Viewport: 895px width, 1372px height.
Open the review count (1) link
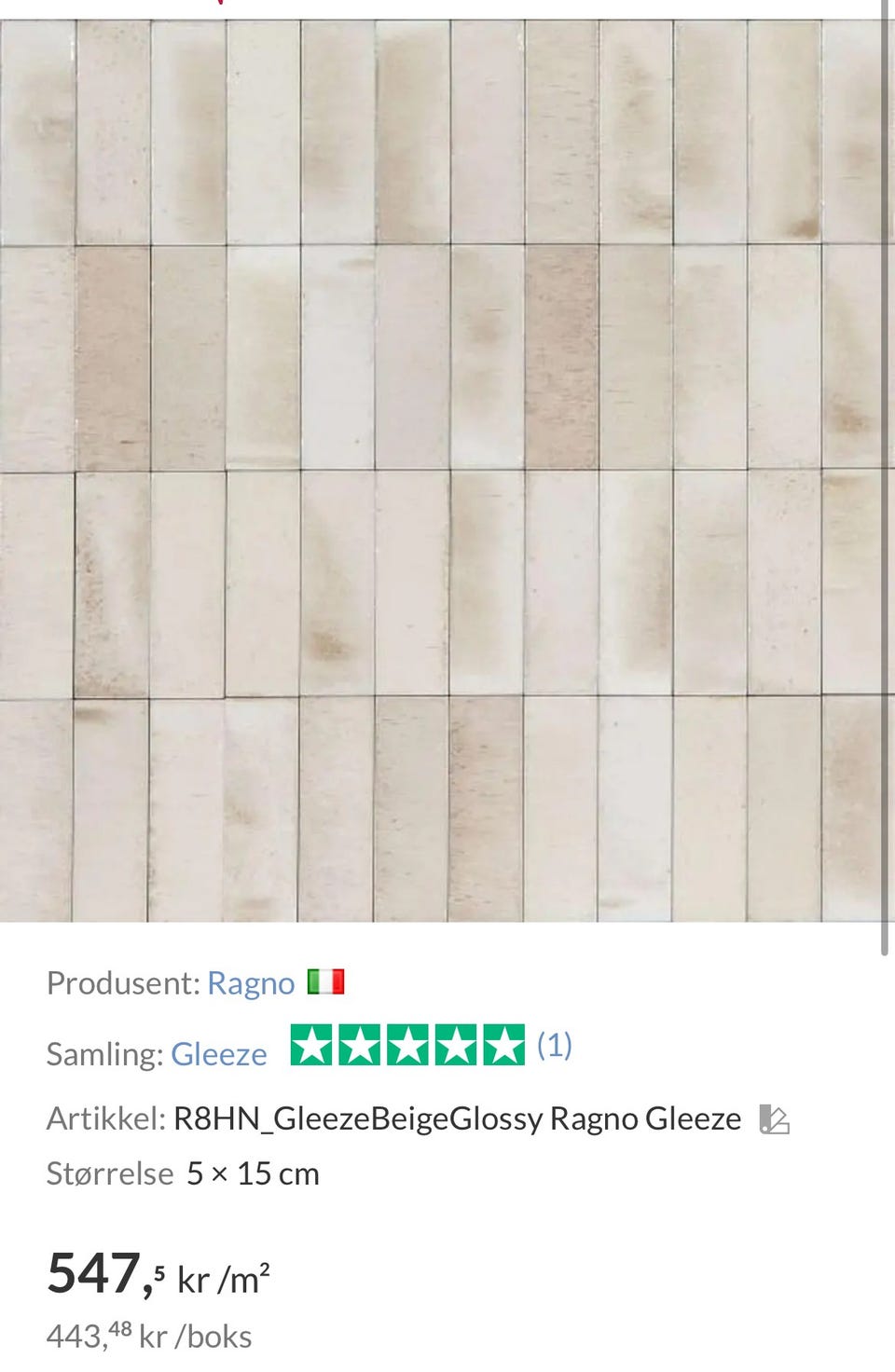click(555, 1045)
